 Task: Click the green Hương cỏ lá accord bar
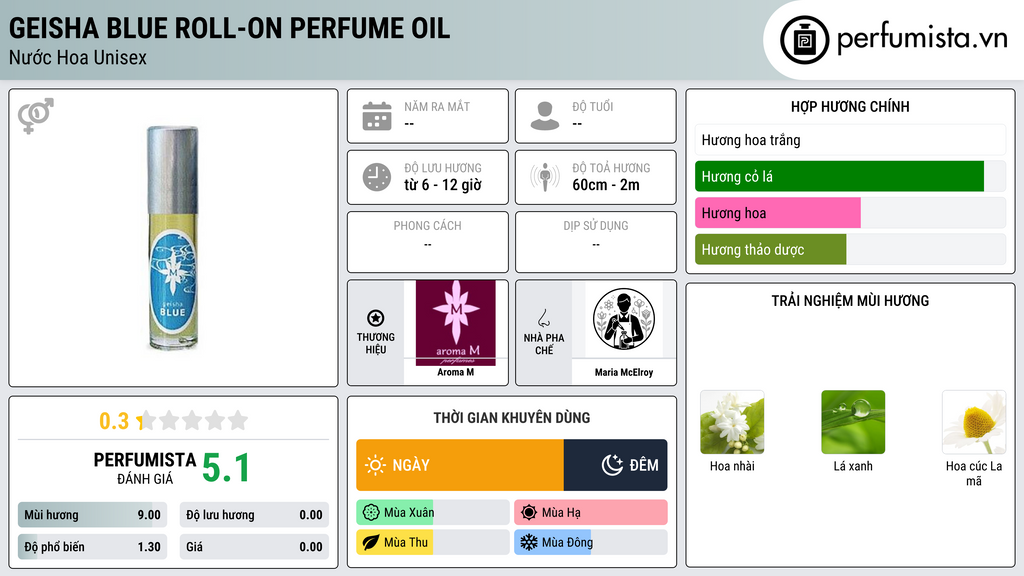(x=839, y=176)
